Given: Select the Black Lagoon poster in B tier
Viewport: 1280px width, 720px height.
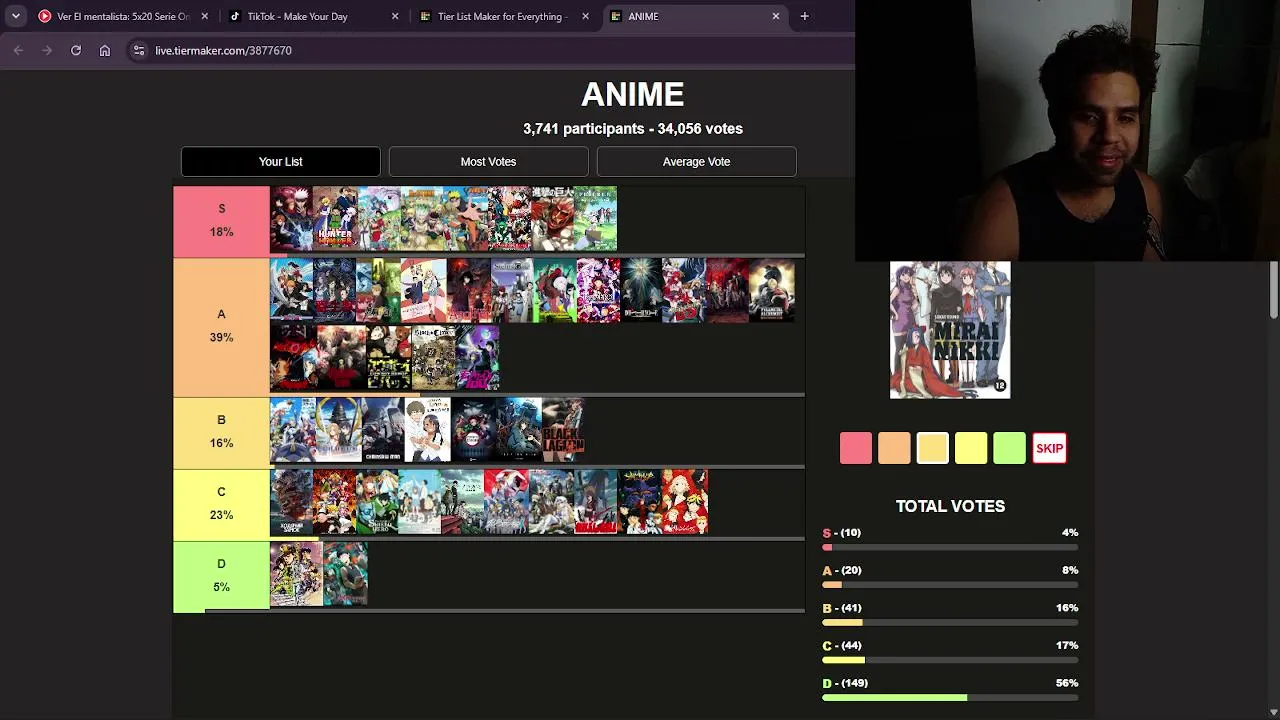Looking at the screenshot, I should [564, 430].
